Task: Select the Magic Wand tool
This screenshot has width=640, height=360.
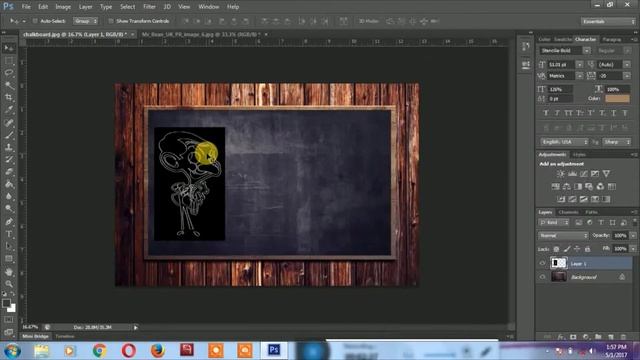Action: point(9,85)
